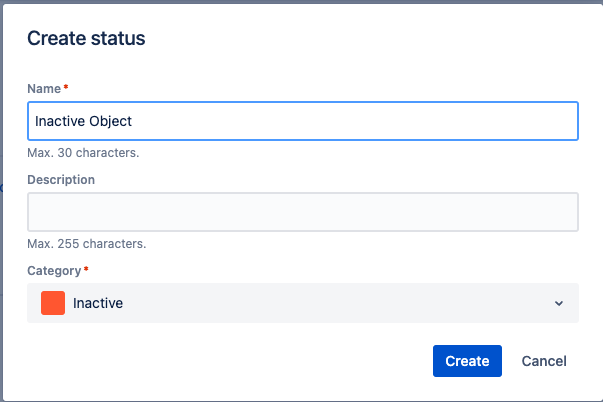Click the 'Category' field label
Screen dimensions: 603x402
pyautogui.click(x=54, y=270)
